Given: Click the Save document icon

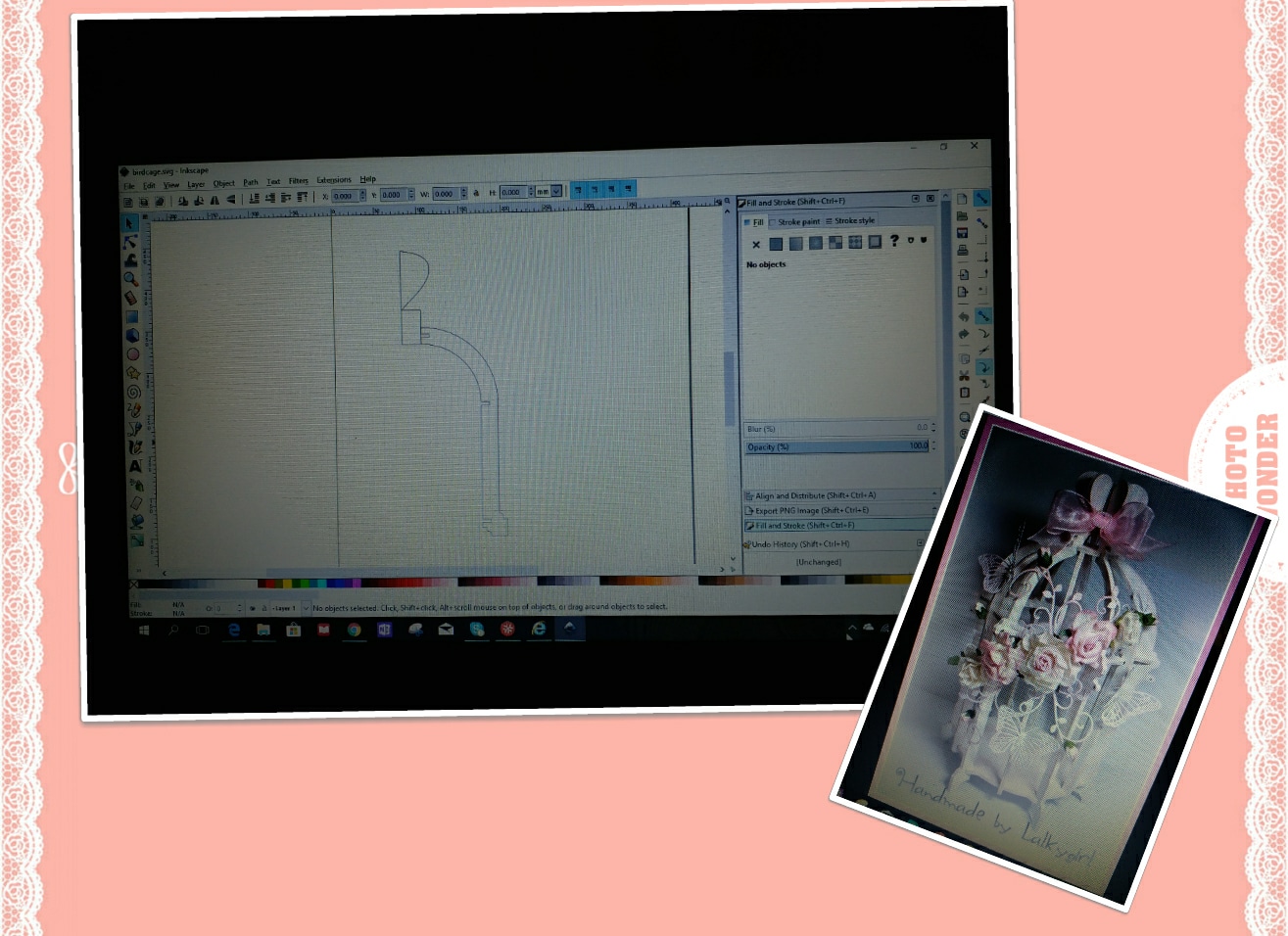Looking at the screenshot, I should click(962, 233).
